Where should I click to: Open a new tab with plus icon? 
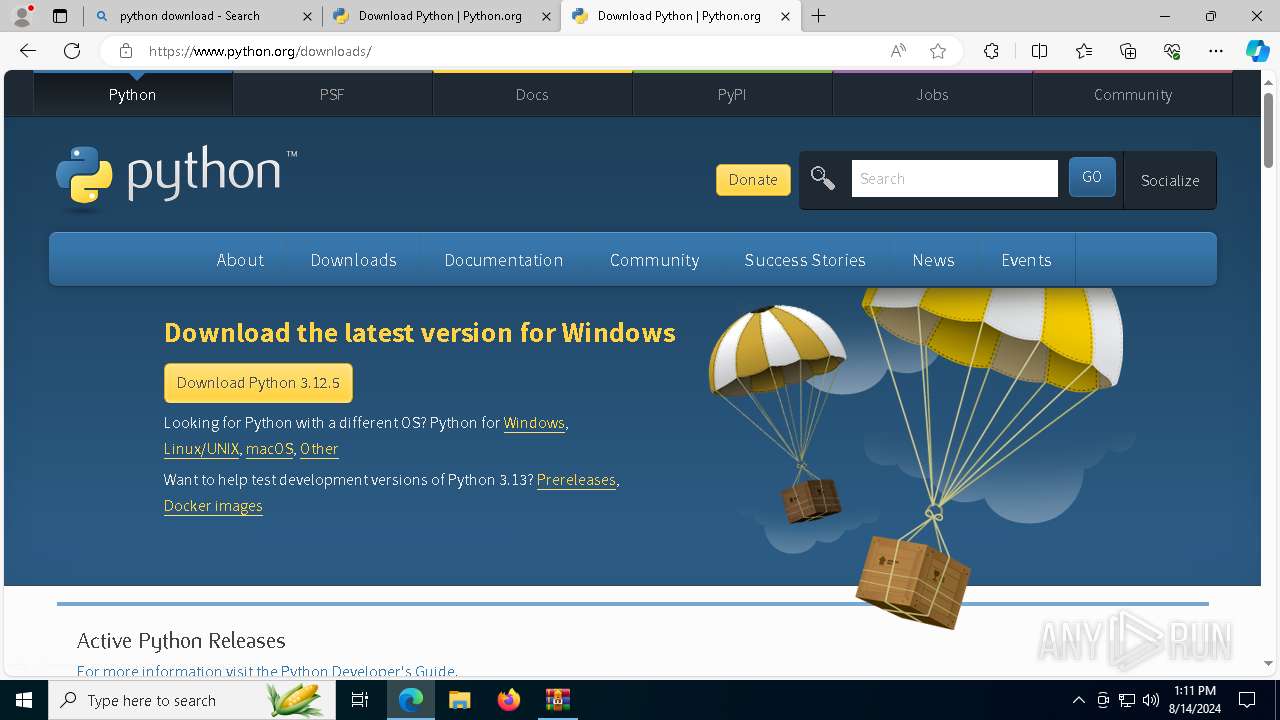click(x=819, y=16)
